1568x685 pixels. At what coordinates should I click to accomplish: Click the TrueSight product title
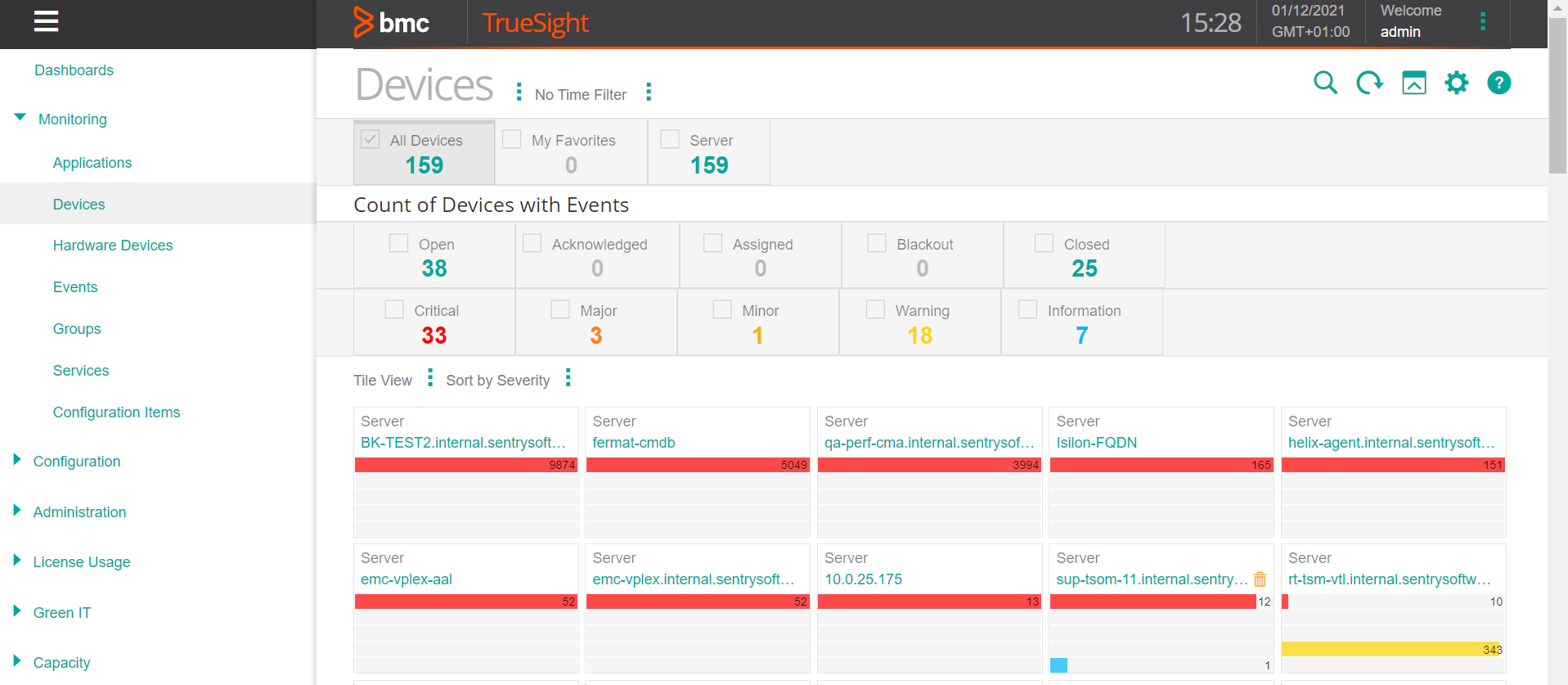pos(536,23)
